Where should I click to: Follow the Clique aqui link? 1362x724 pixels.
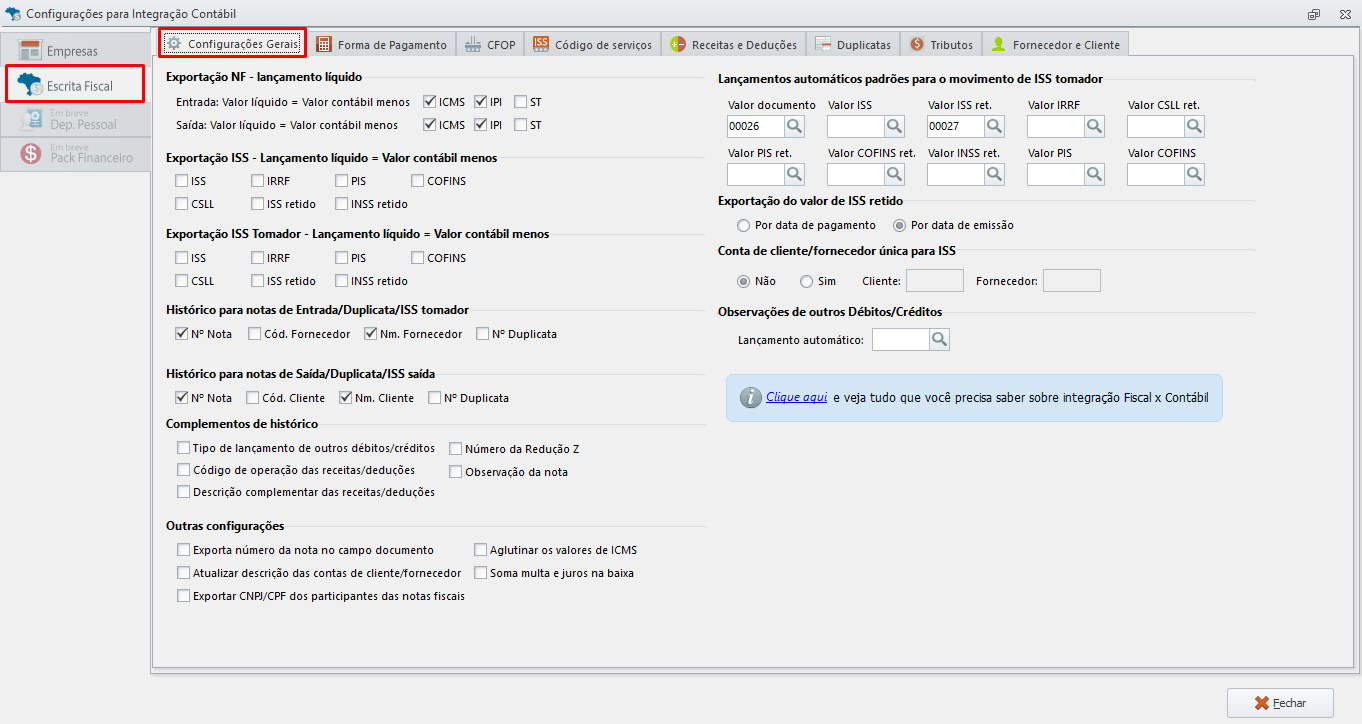coord(796,397)
